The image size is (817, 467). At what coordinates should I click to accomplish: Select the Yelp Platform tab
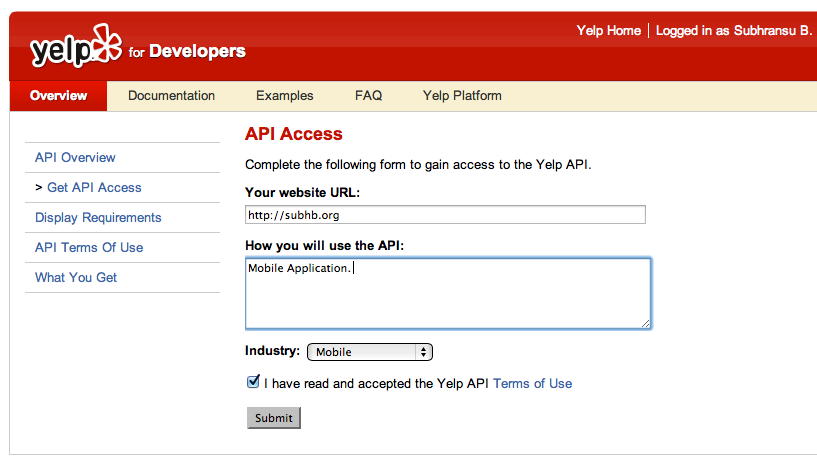click(462, 95)
